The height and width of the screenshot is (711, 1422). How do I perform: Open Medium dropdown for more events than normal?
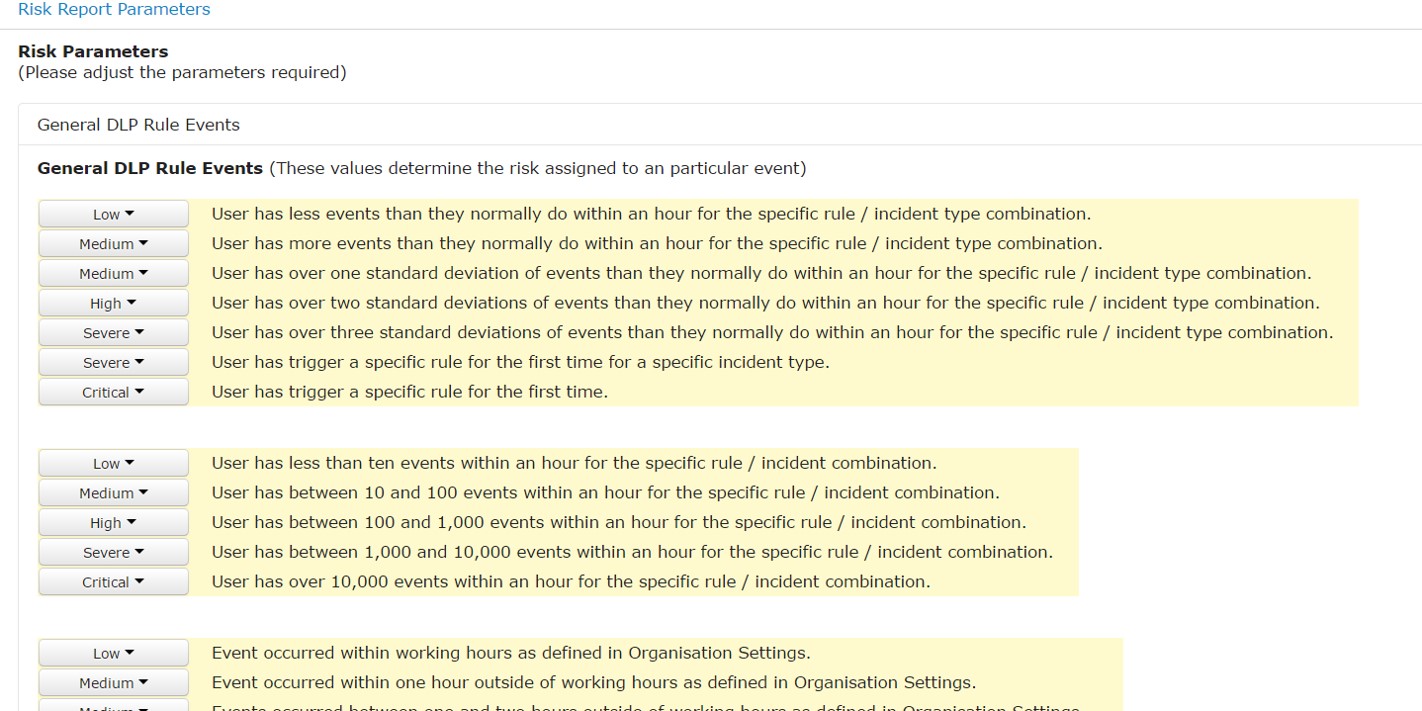pos(113,244)
